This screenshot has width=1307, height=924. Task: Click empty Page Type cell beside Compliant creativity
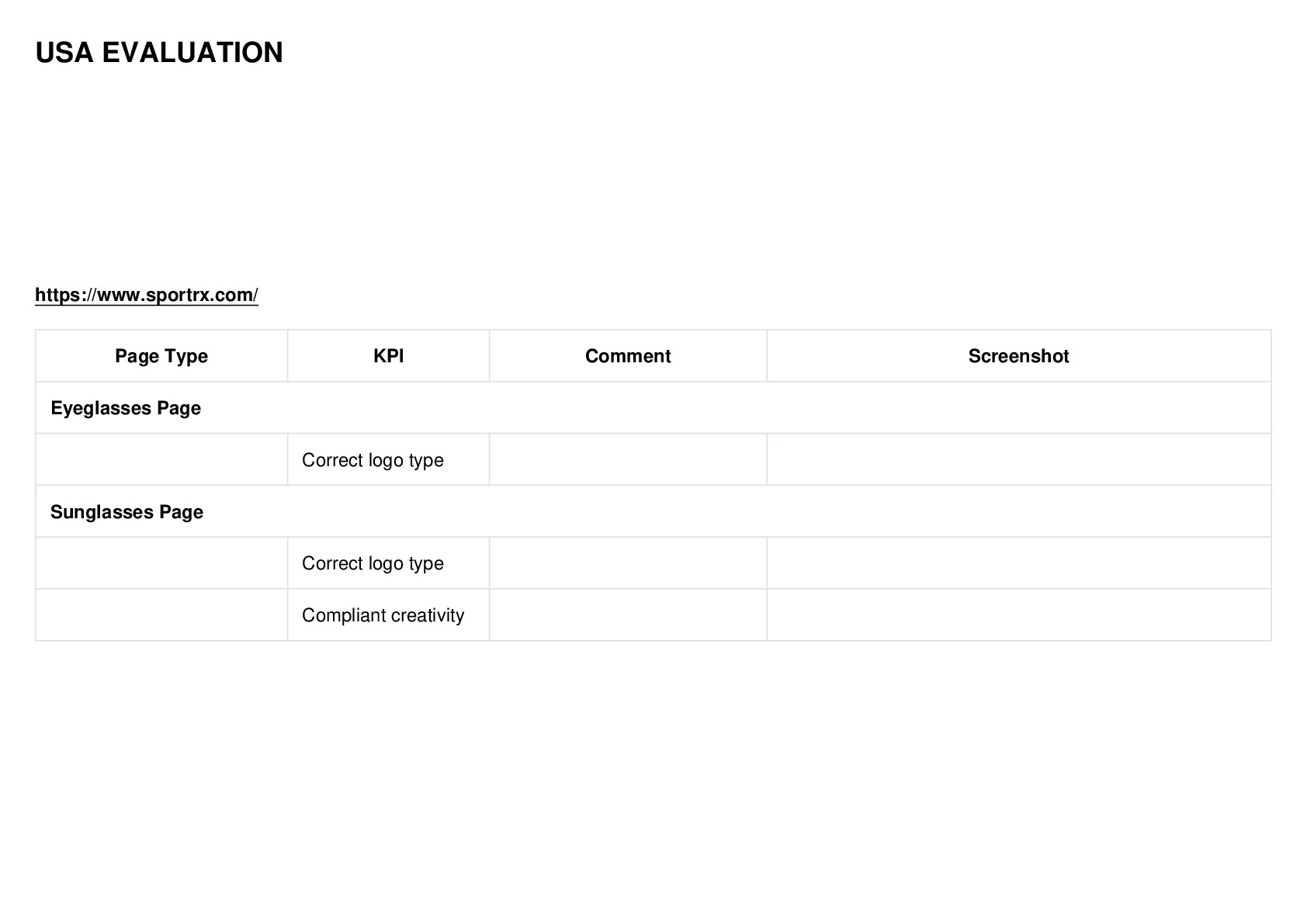click(161, 615)
